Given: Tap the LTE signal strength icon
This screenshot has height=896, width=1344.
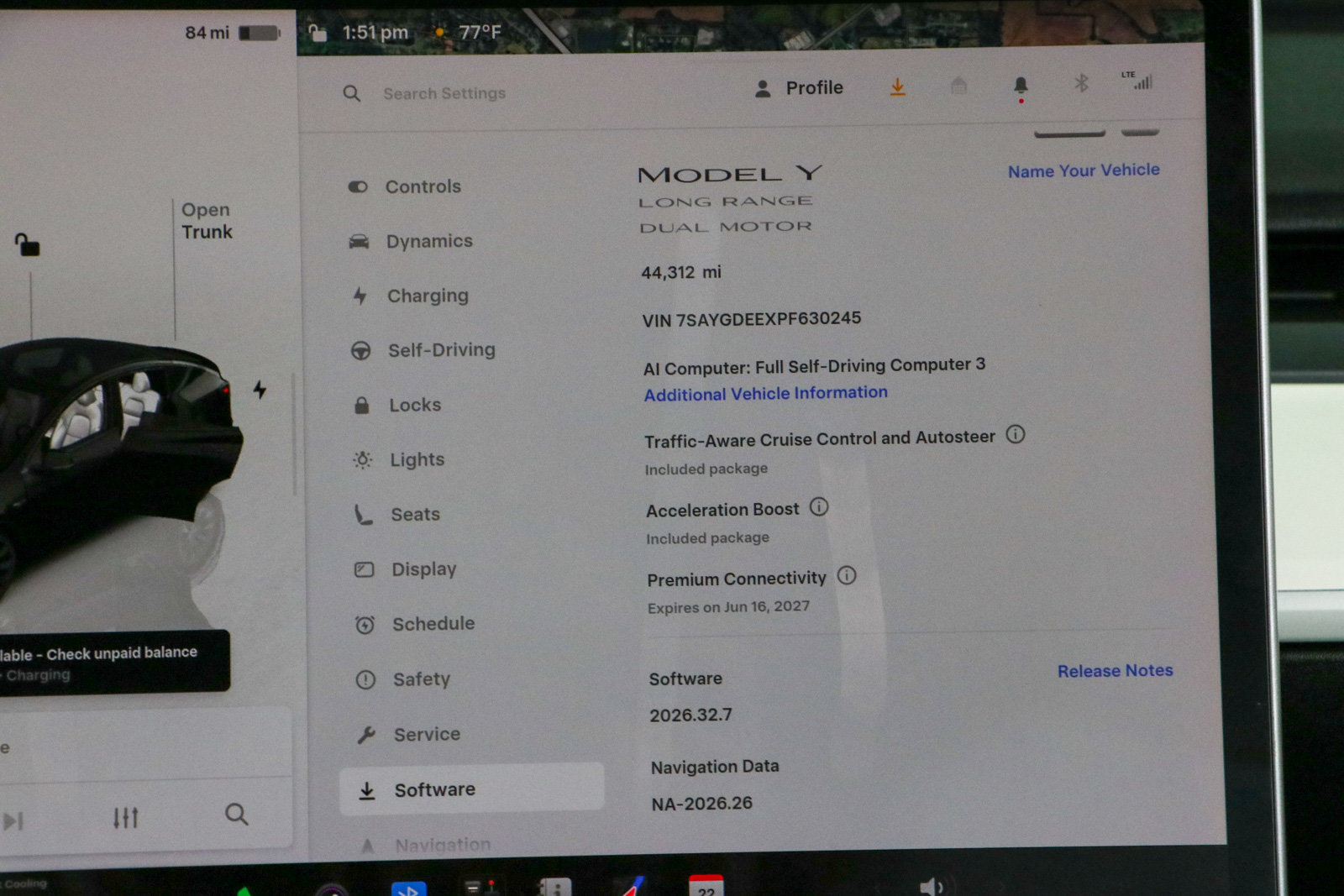Looking at the screenshot, I should click(1137, 80).
